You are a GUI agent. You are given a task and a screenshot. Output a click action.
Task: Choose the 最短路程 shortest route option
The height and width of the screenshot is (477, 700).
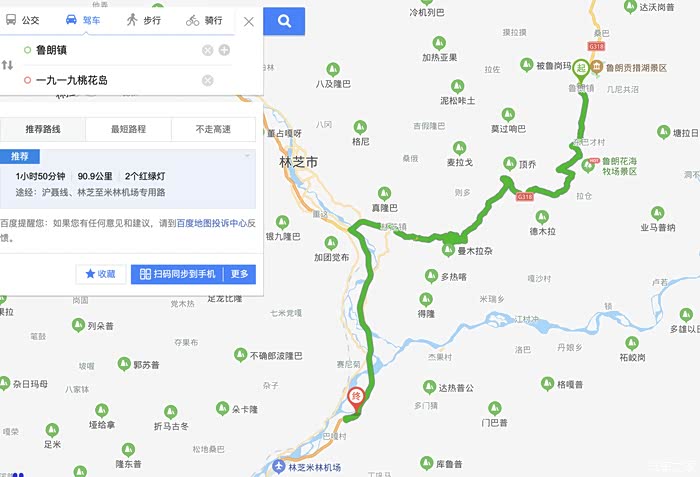click(x=128, y=129)
